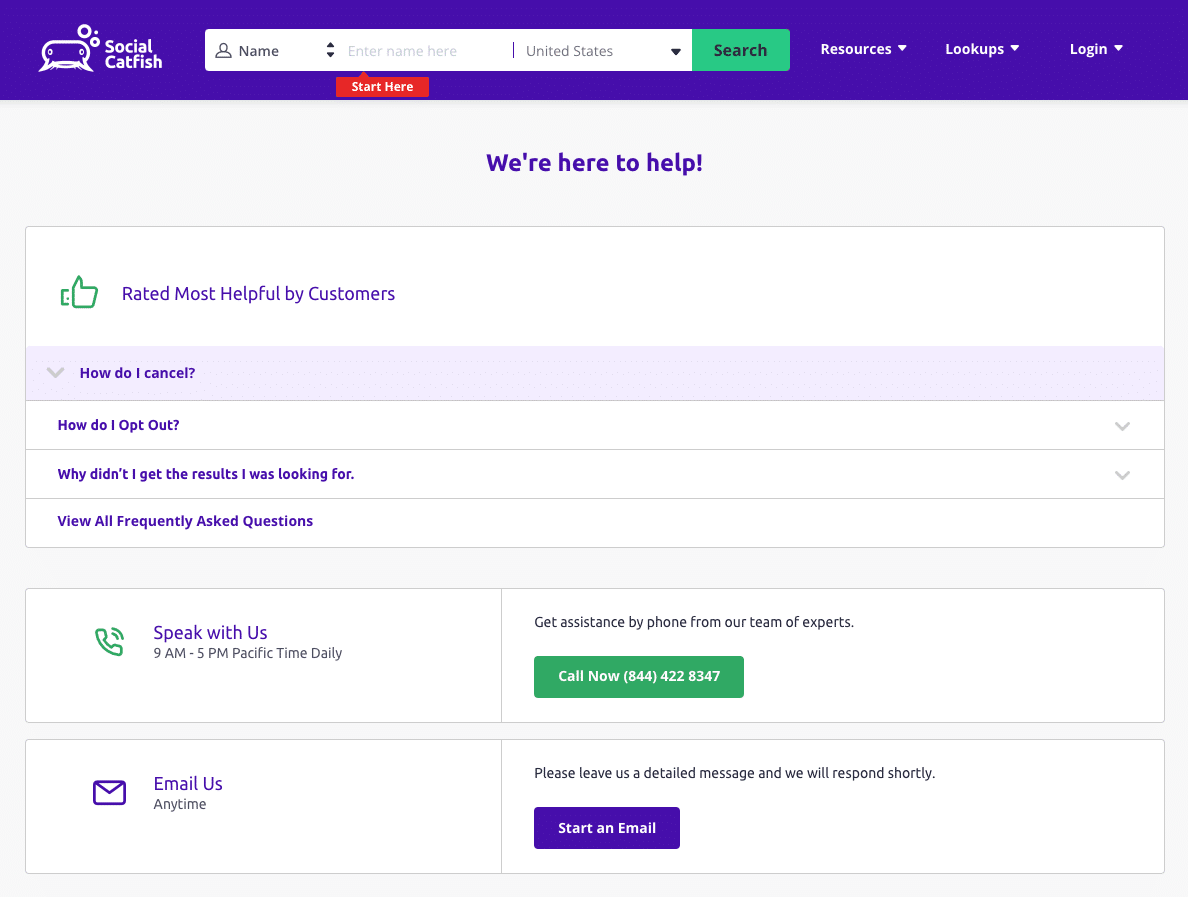This screenshot has width=1188, height=897.
Task: Focus the 'Enter name here' input field
Action: click(x=426, y=51)
